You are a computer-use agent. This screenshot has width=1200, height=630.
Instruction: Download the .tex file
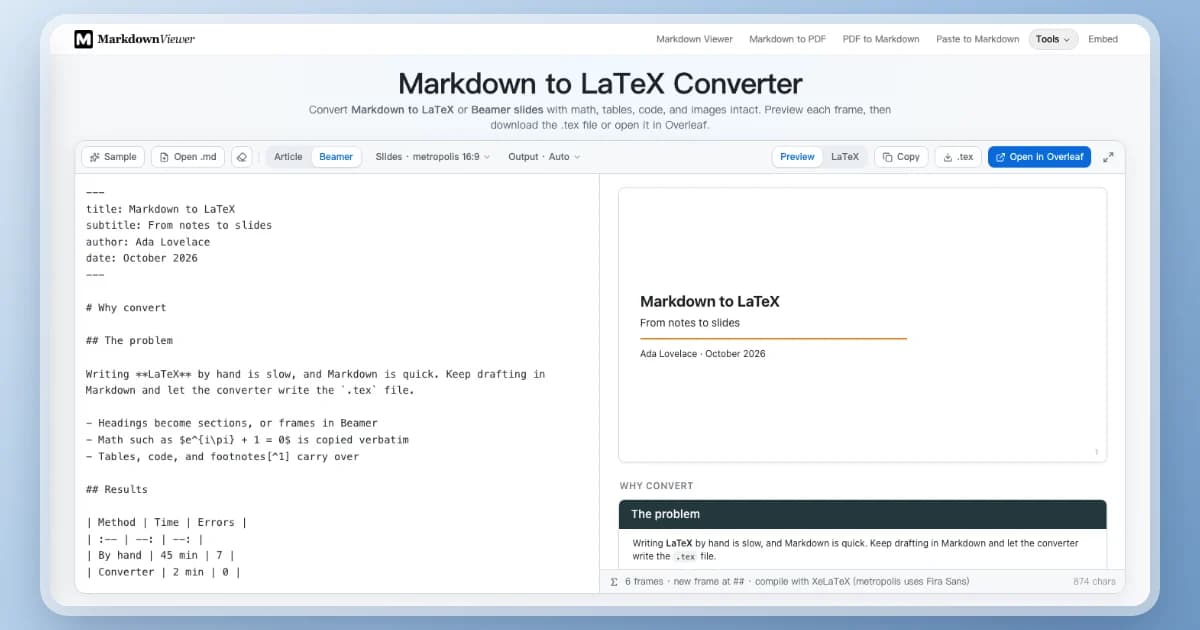(958, 157)
